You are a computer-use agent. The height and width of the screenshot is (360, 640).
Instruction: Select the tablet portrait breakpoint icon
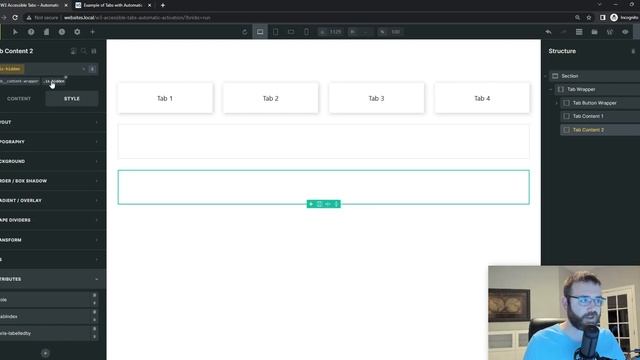point(276,32)
